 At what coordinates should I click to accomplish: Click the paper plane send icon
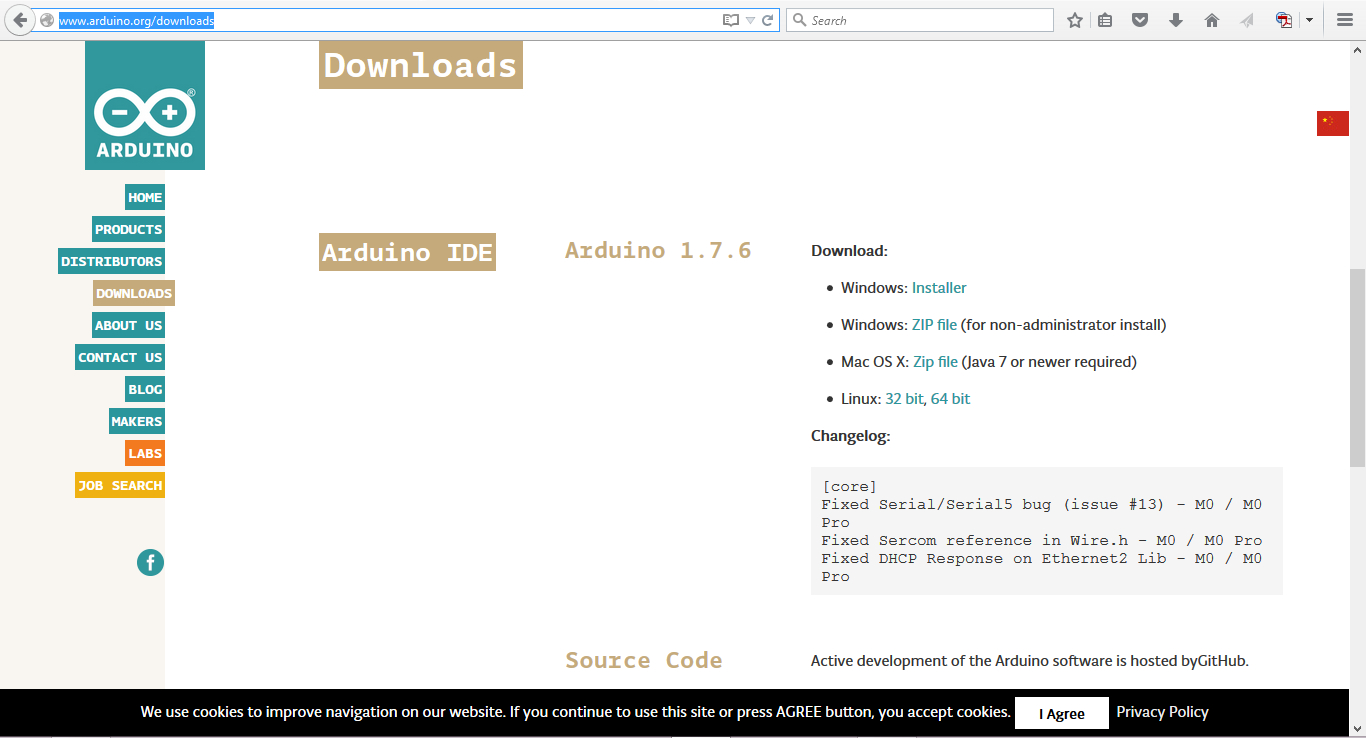tap(1247, 20)
